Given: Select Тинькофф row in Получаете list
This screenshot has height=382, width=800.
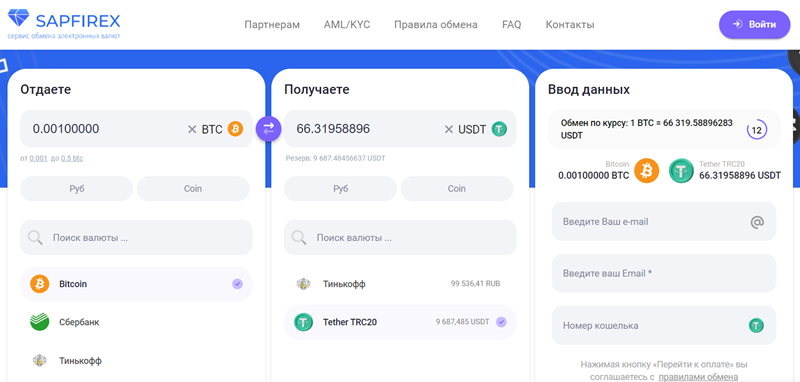Looking at the screenshot, I should click(400, 284).
